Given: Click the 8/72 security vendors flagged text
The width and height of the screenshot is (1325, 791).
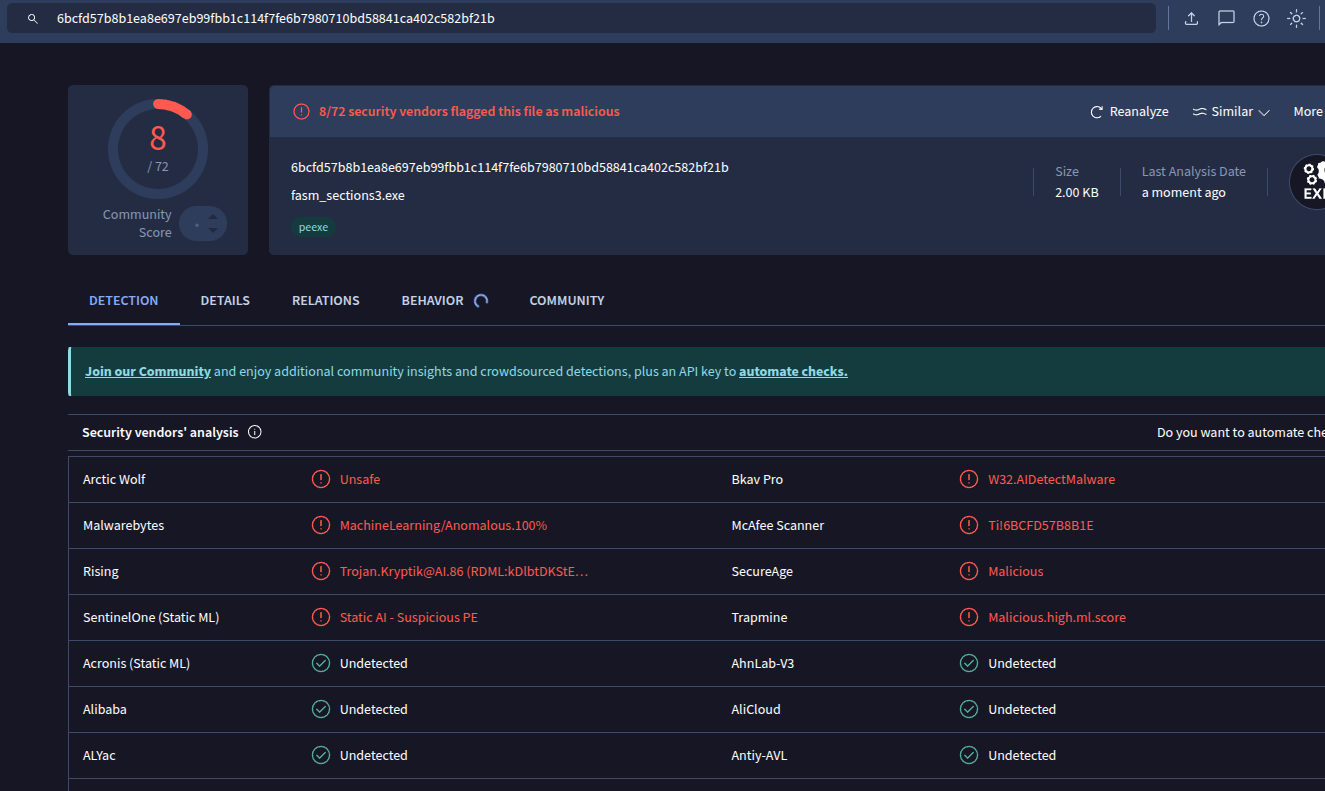Looking at the screenshot, I should 469,112.
